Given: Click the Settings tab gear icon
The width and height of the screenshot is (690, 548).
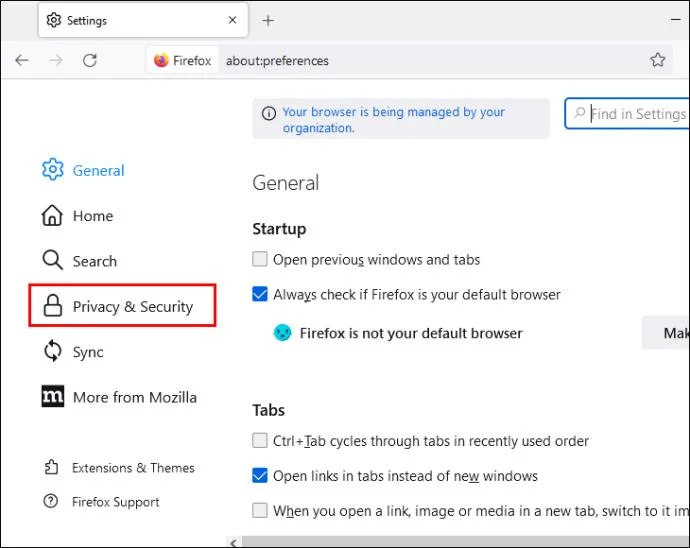Looking at the screenshot, I should click(54, 20).
